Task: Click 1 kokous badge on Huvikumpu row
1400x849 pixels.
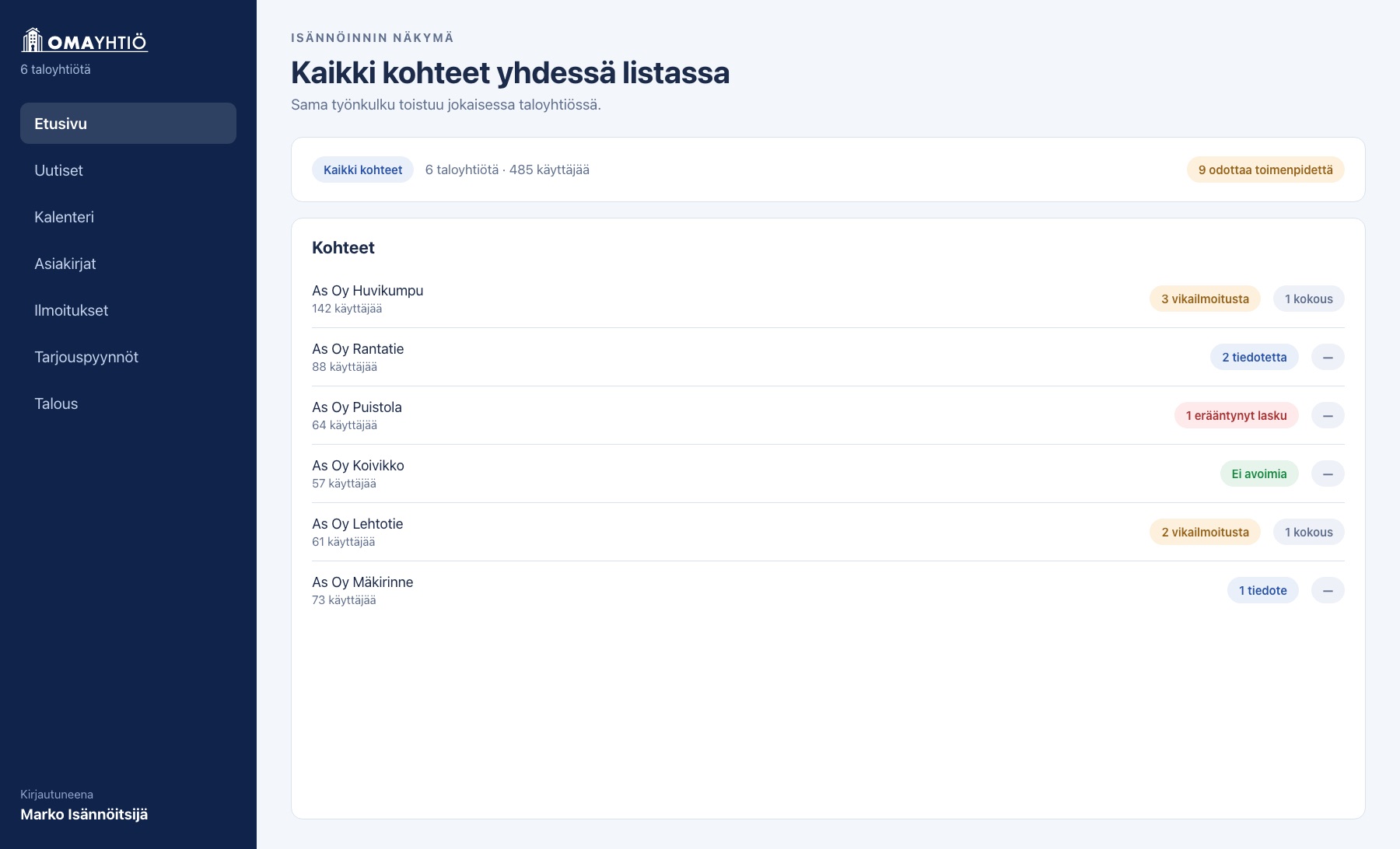Action: pos(1309,299)
